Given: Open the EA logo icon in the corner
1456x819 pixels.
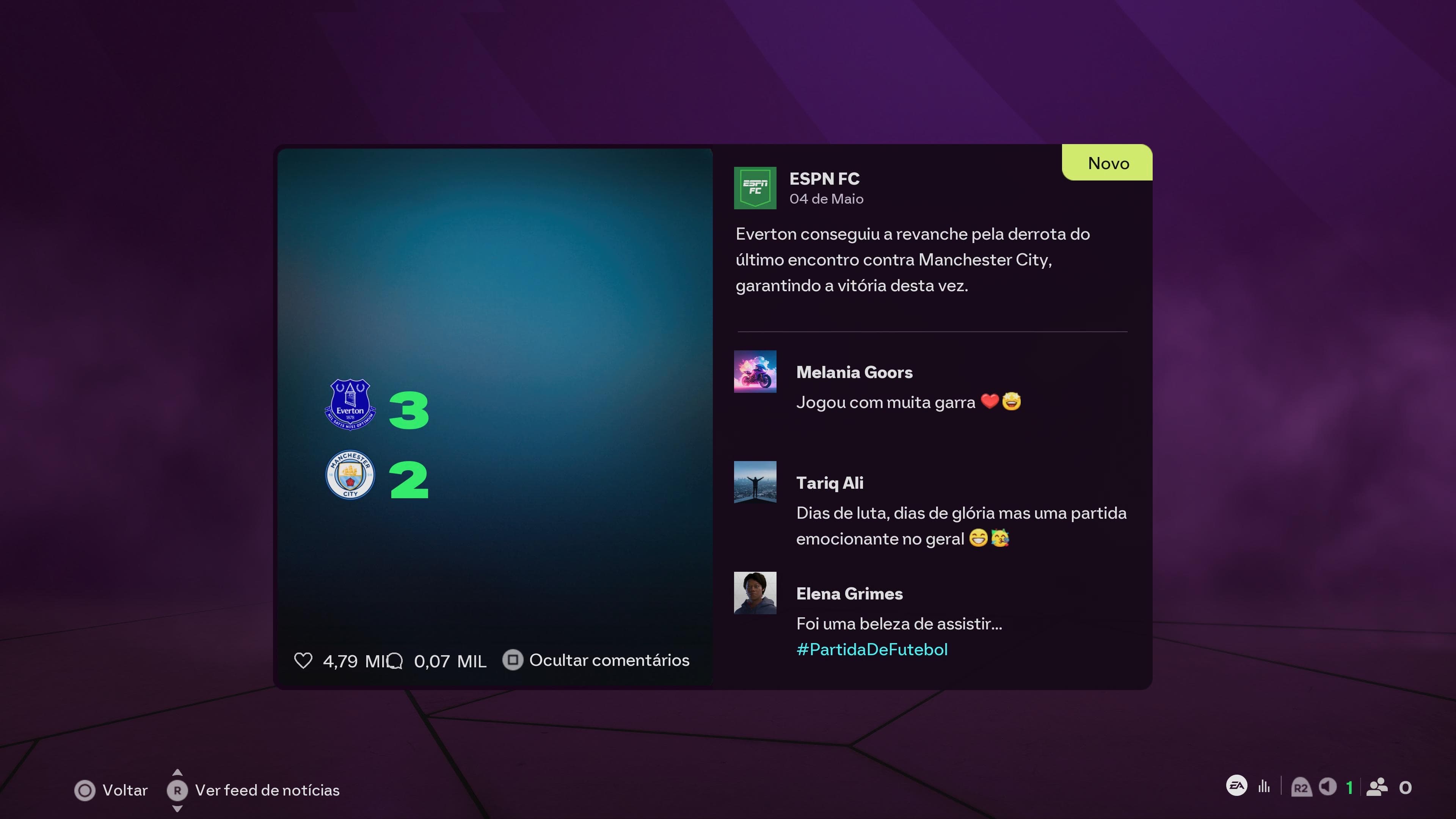Looking at the screenshot, I should point(1237,785).
